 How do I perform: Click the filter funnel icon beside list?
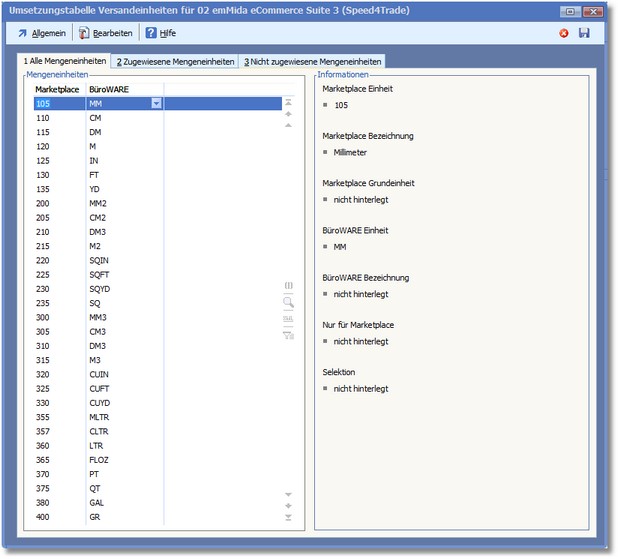click(x=288, y=335)
